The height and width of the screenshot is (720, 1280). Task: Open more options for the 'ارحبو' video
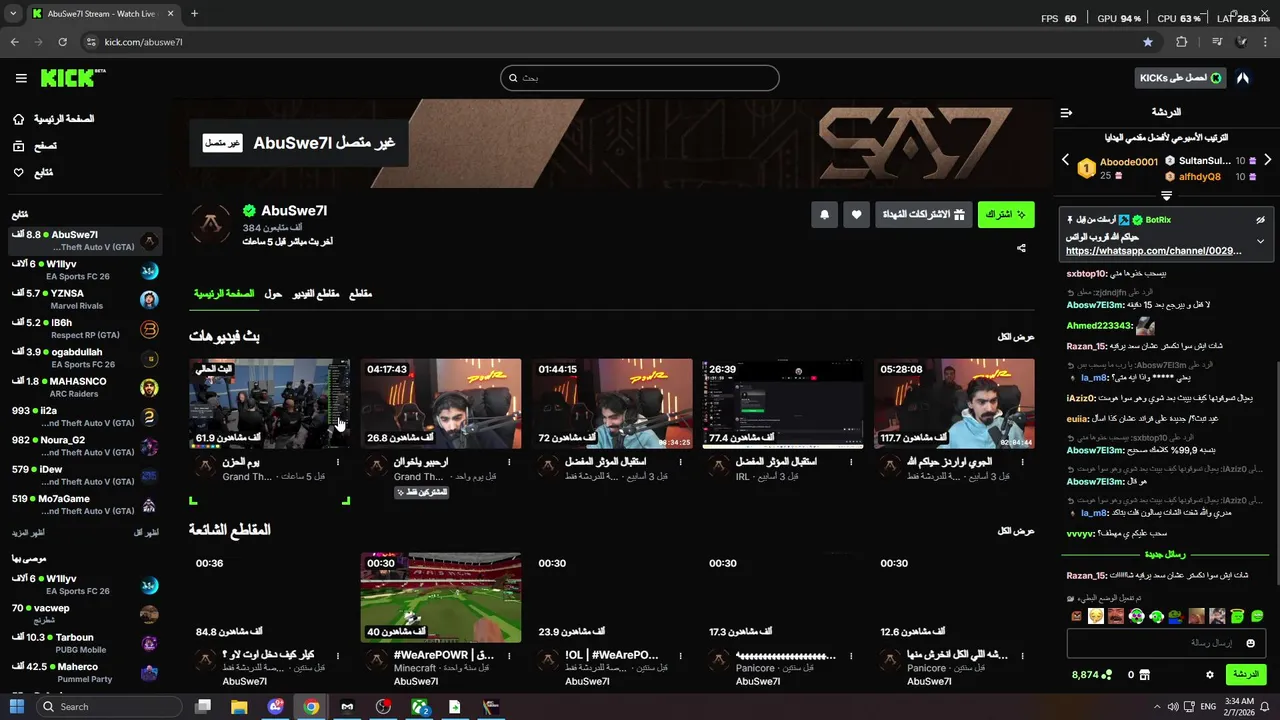(509, 462)
